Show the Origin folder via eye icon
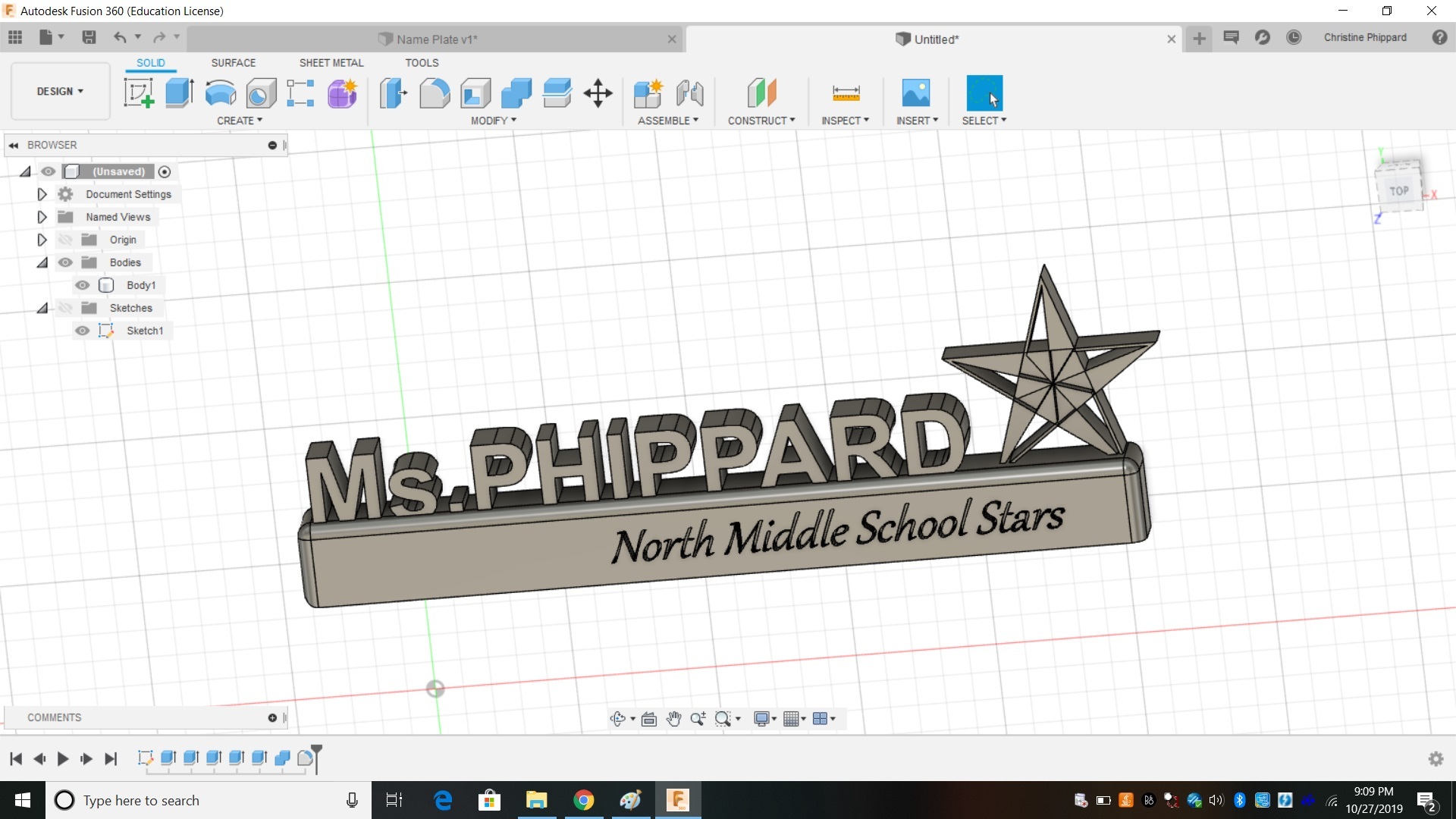The height and width of the screenshot is (819, 1456). click(x=66, y=240)
